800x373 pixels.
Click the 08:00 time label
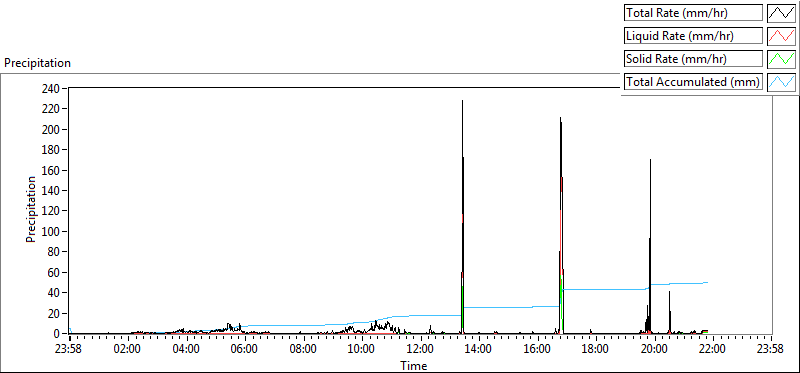click(x=303, y=350)
